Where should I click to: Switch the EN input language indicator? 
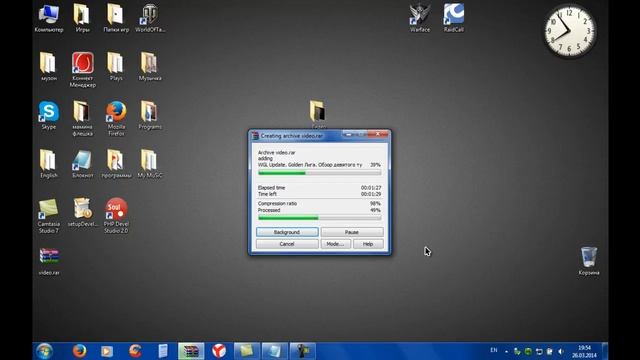tap(494, 350)
